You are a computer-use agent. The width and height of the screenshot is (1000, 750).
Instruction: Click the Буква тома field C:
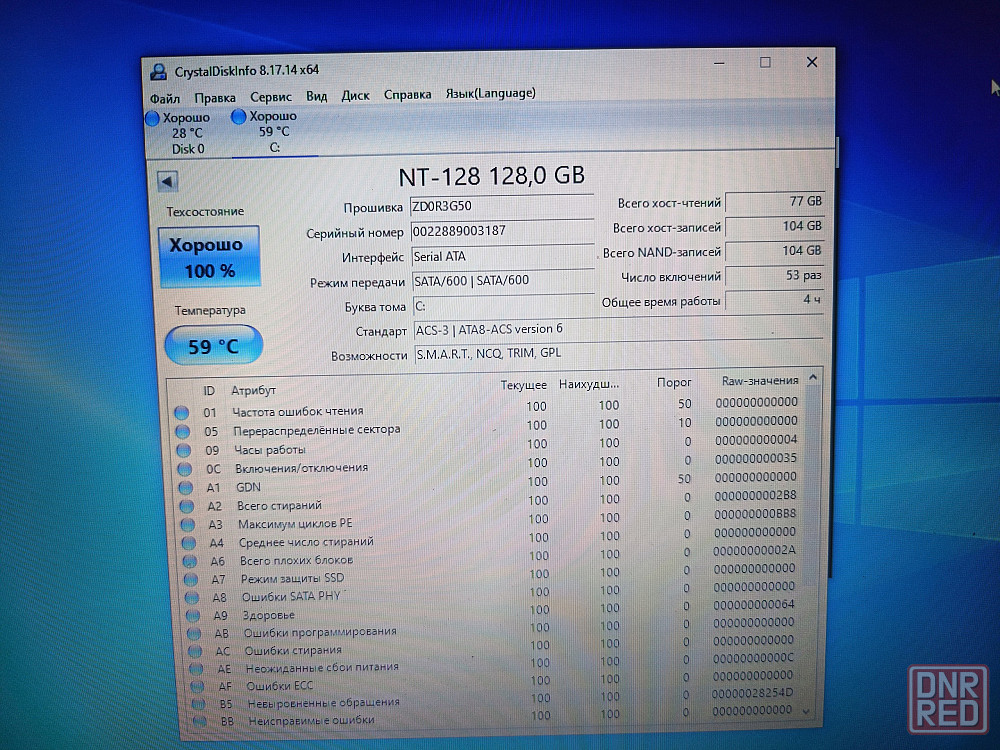(504, 306)
